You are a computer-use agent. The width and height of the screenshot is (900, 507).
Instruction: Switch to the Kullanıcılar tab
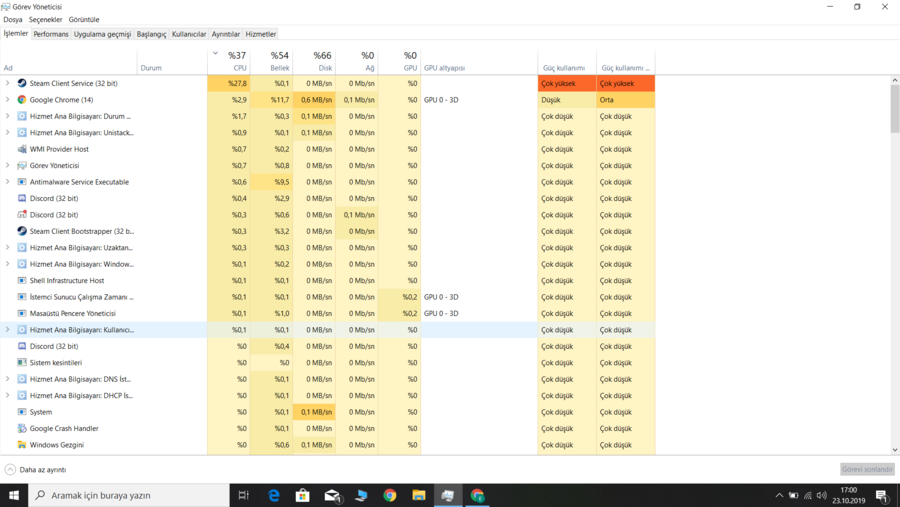(x=189, y=34)
